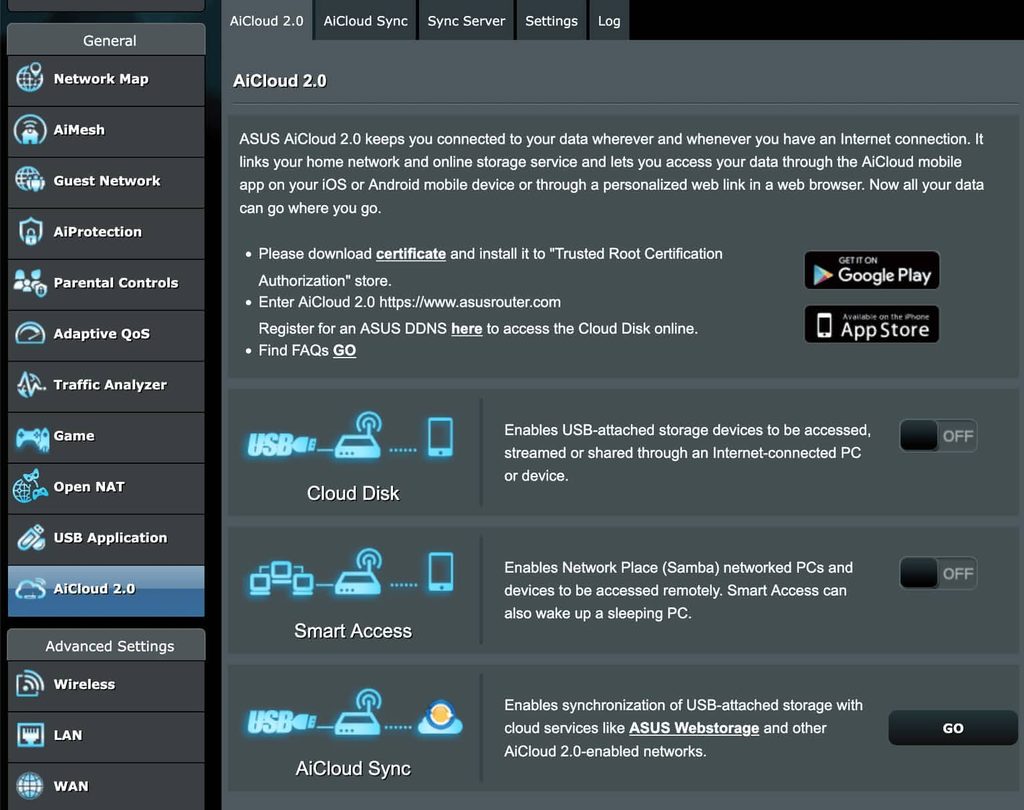View the Log tab
This screenshot has width=1024, height=810.
pyautogui.click(x=609, y=20)
